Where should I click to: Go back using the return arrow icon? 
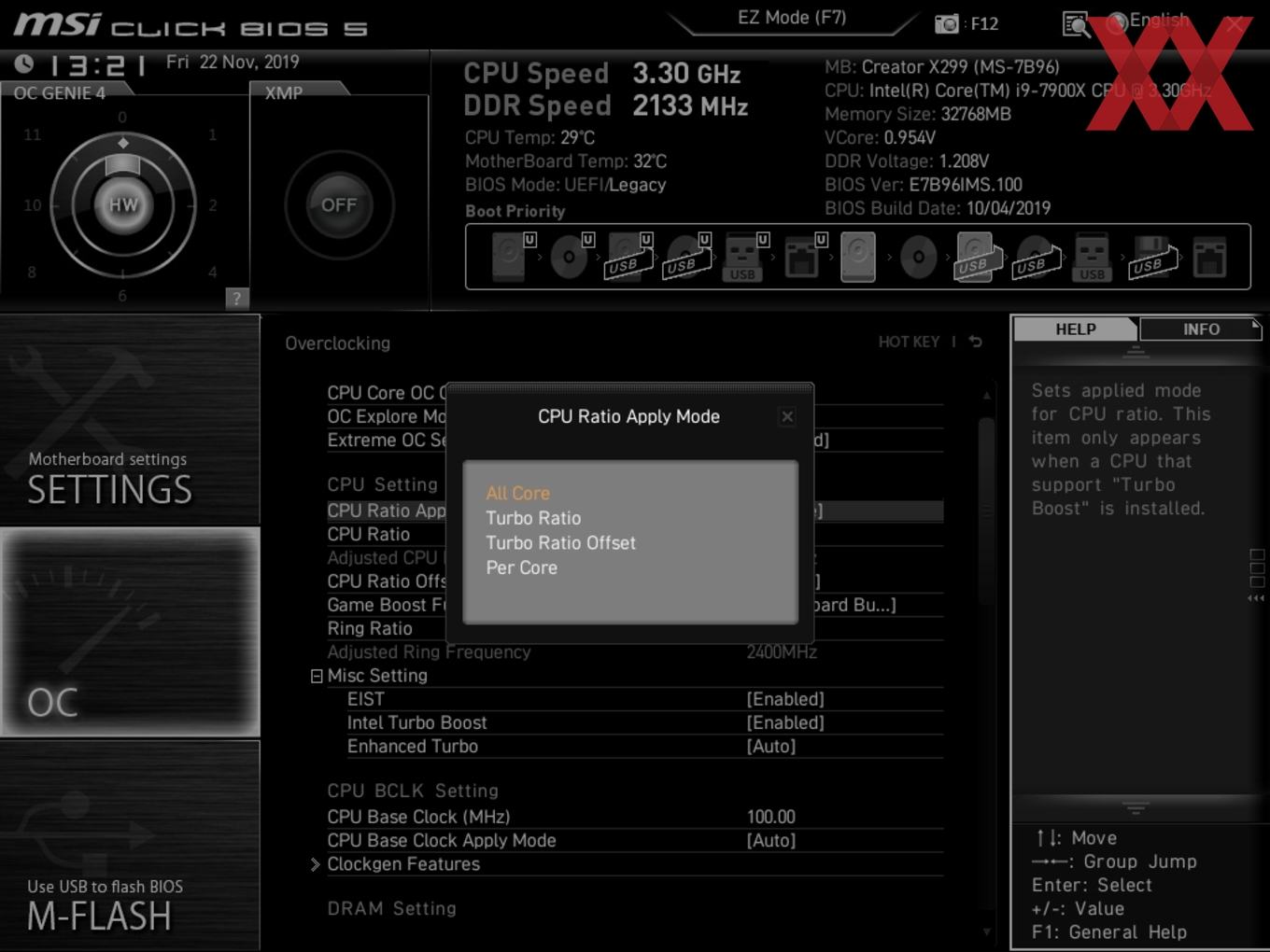pyautogui.click(x=976, y=342)
